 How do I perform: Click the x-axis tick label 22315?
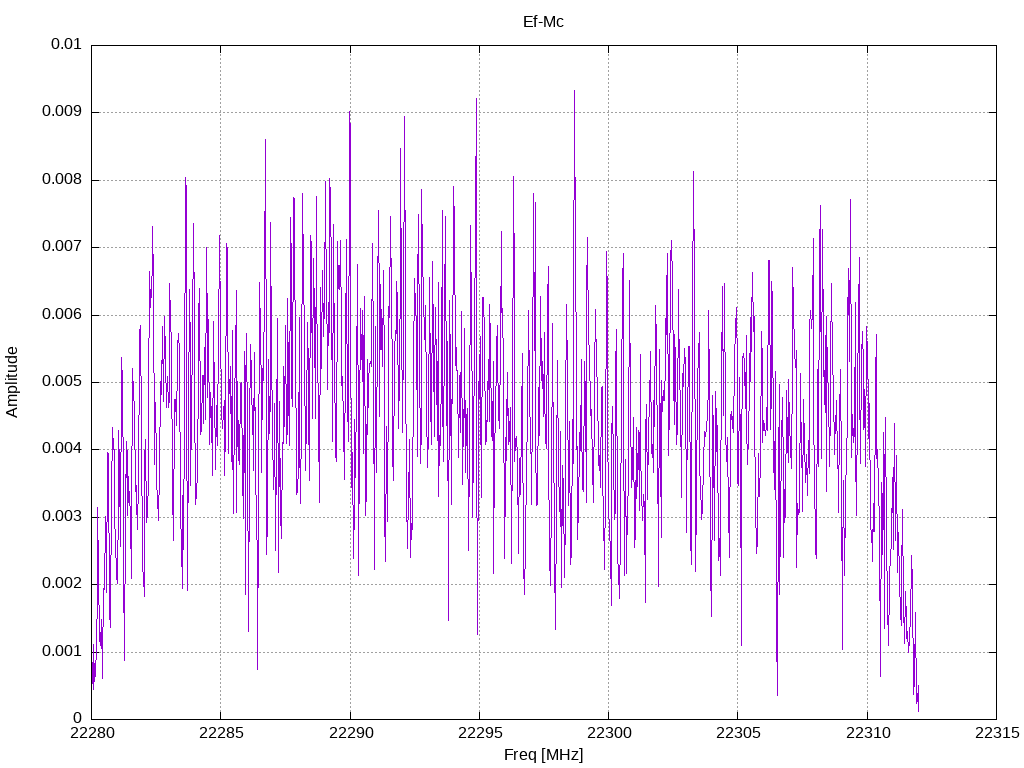tap(997, 733)
